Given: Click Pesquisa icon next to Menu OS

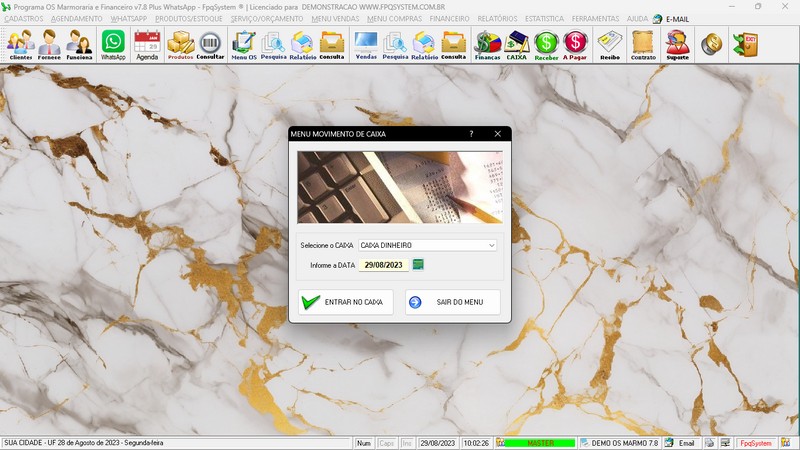Looking at the screenshot, I should tap(273, 44).
